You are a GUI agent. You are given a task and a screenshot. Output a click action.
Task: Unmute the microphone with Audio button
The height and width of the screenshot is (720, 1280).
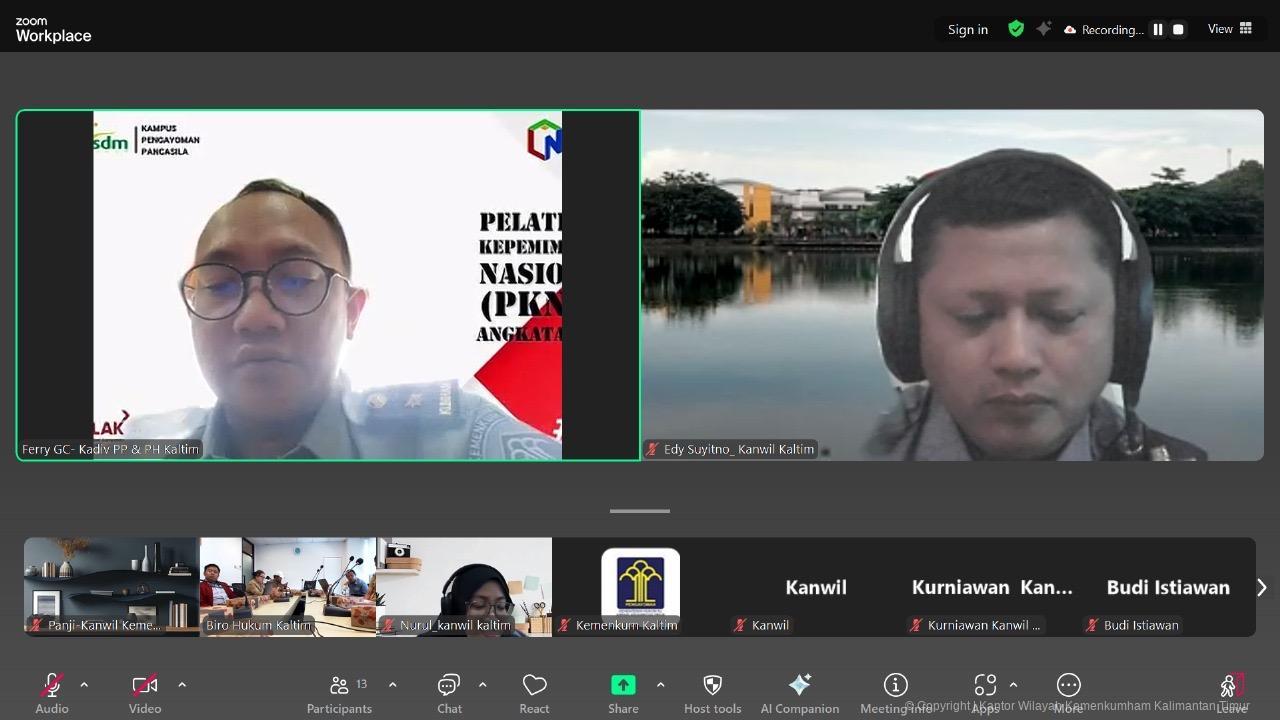tap(52, 685)
